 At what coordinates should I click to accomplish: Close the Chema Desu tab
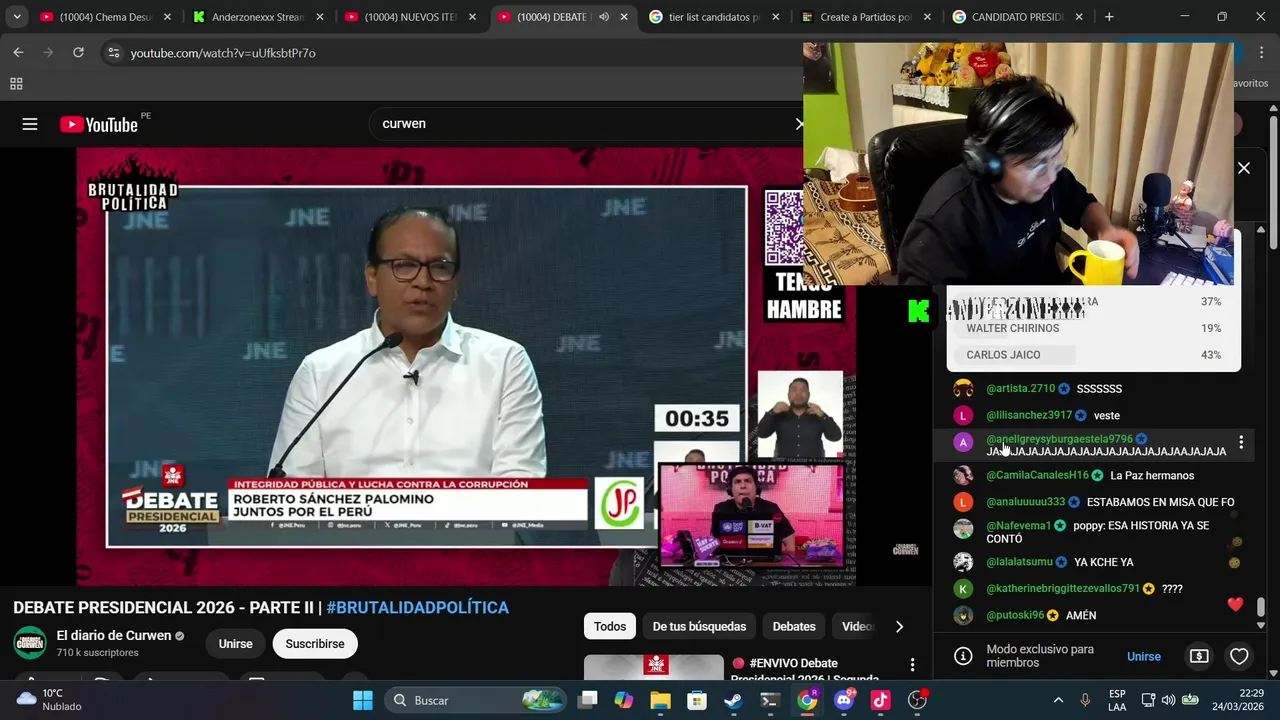tap(167, 17)
